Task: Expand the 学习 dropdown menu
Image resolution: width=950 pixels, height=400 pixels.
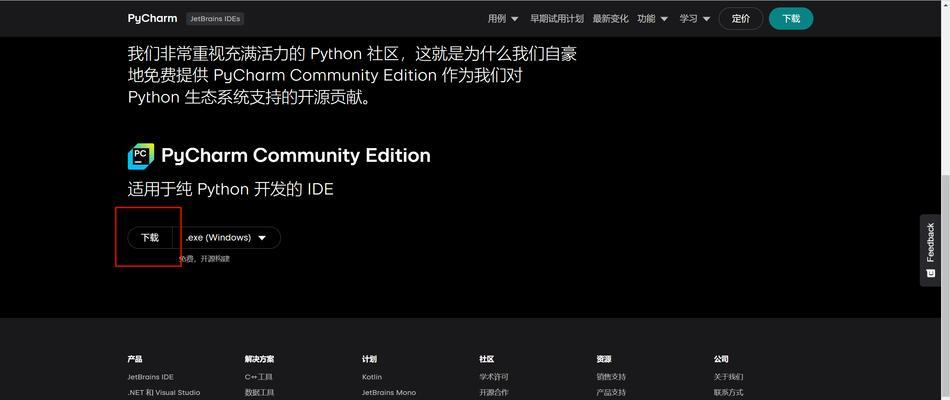Action: [x=695, y=19]
